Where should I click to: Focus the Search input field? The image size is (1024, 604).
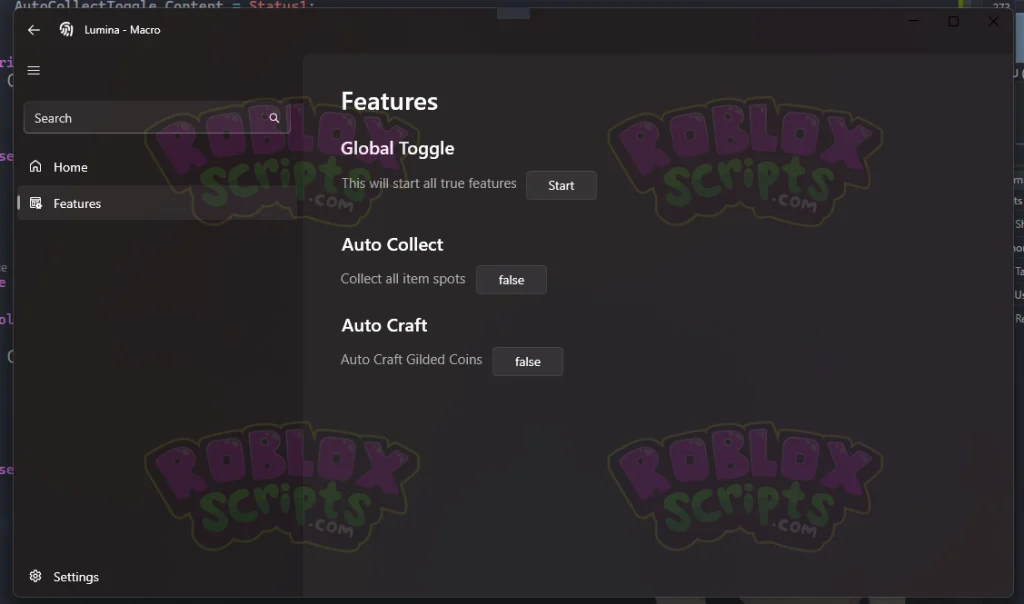(x=157, y=118)
